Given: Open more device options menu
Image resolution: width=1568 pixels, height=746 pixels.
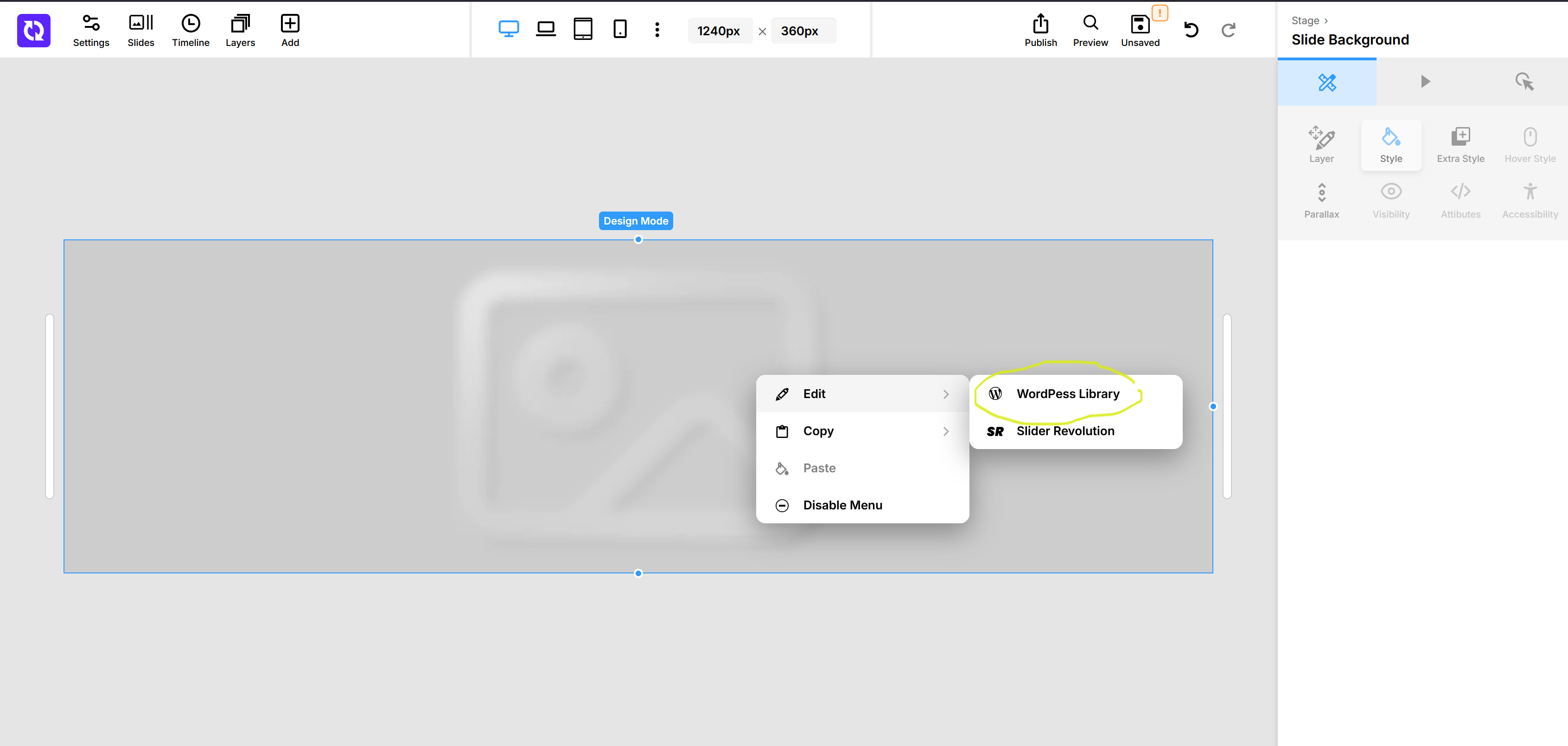Looking at the screenshot, I should point(657,29).
